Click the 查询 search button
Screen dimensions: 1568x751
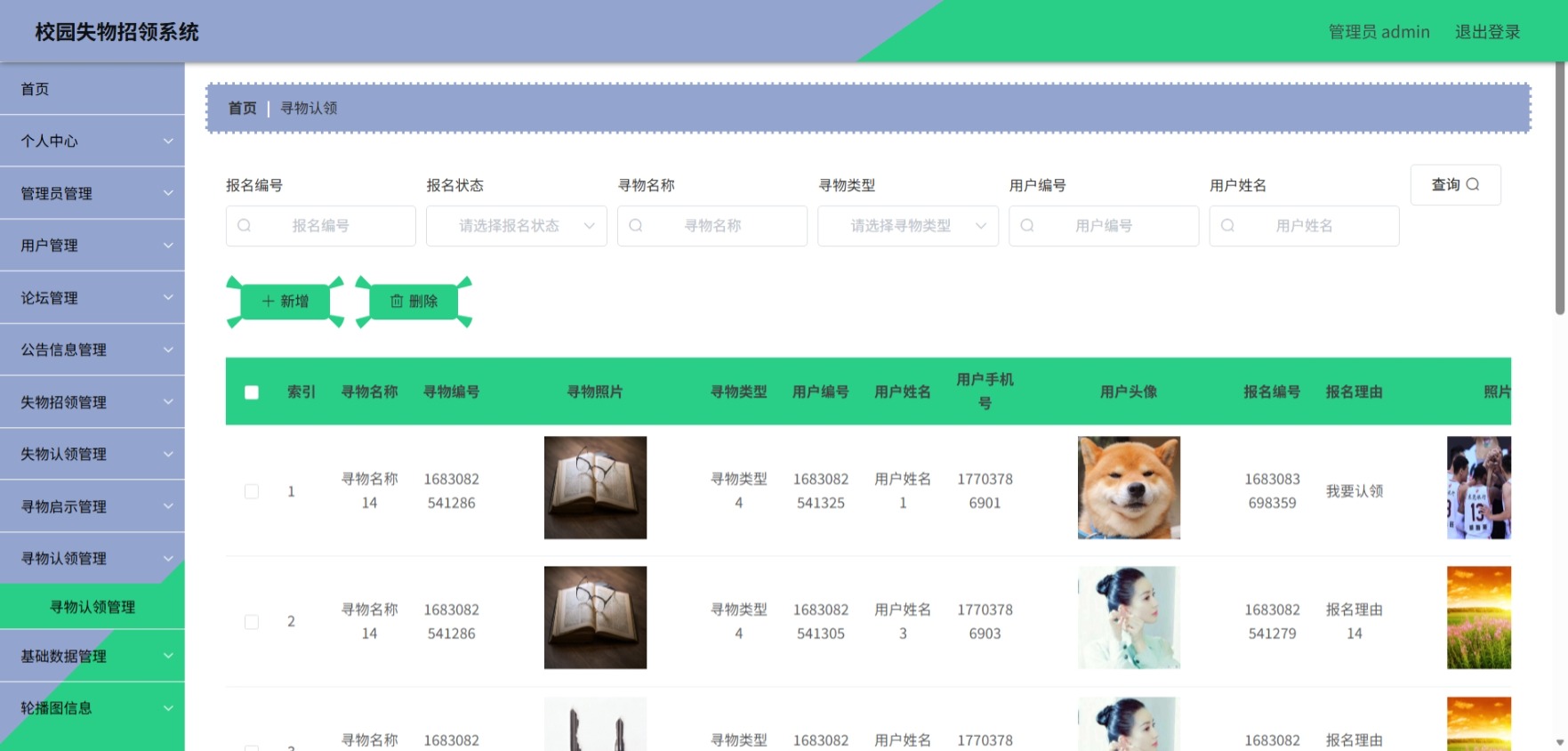tap(1455, 184)
